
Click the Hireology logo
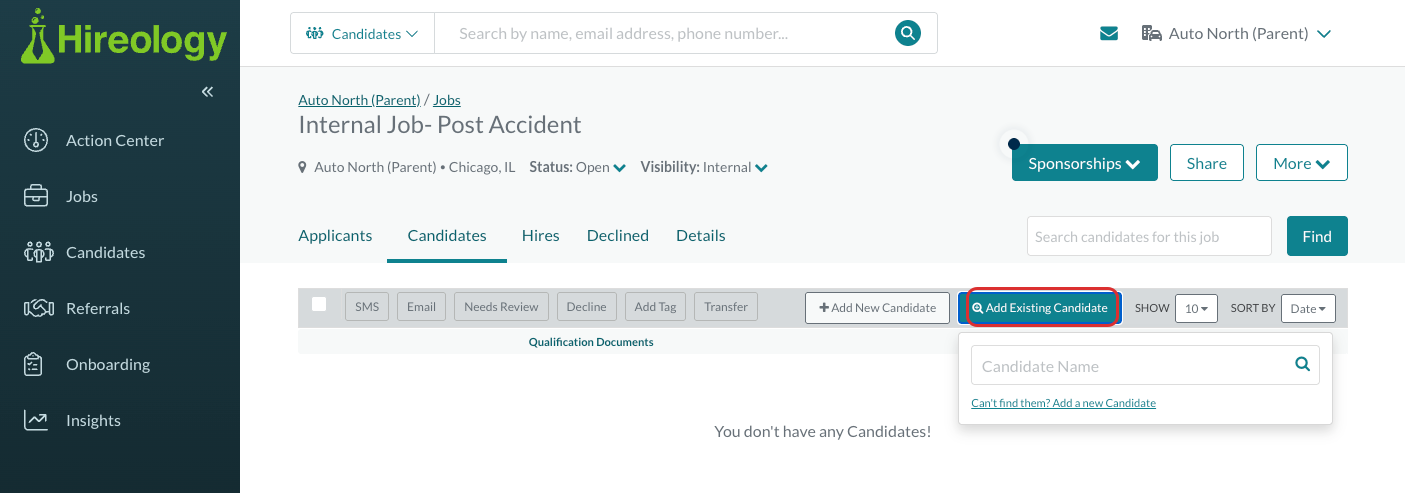pos(124,37)
